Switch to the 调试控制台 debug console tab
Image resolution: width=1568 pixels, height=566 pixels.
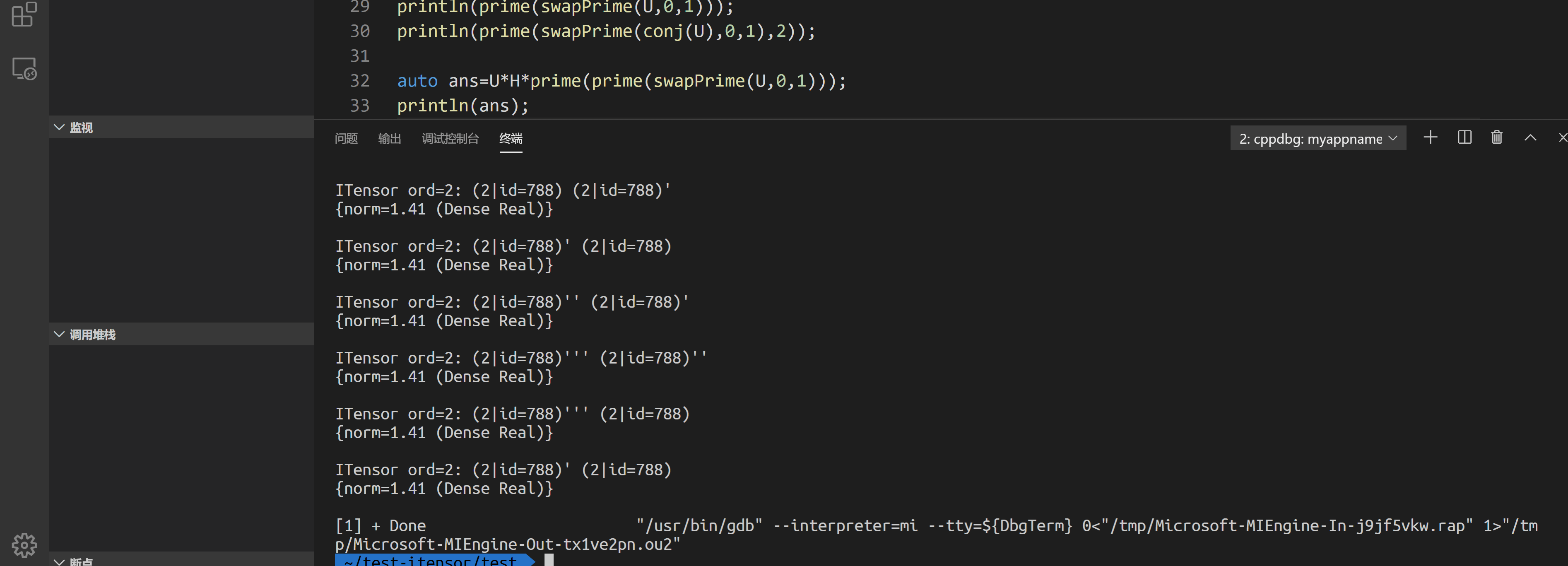(x=450, y=139)
